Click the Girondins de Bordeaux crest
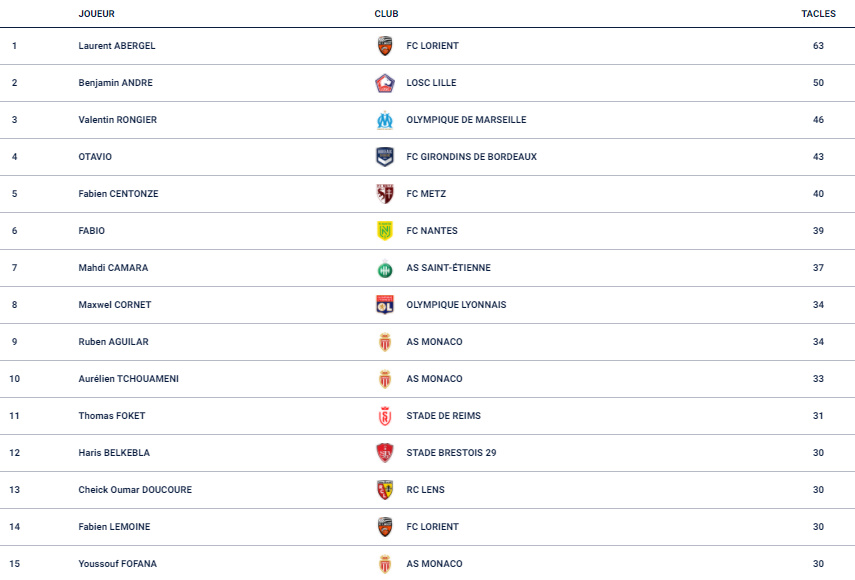The height and width of the screenshot is (580, 855). [x=385, y=157]
